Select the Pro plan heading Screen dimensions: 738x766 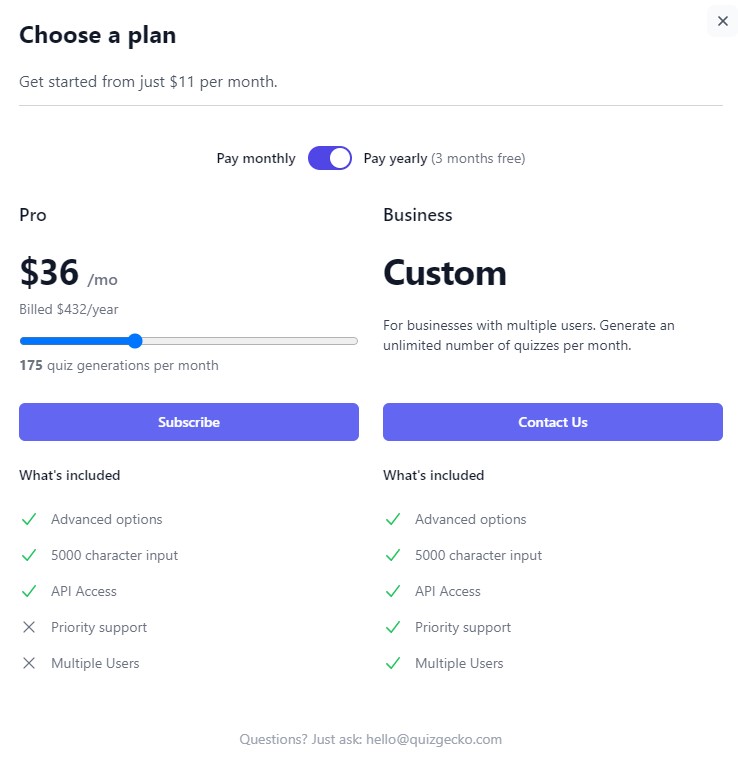(x=33, y=215)
